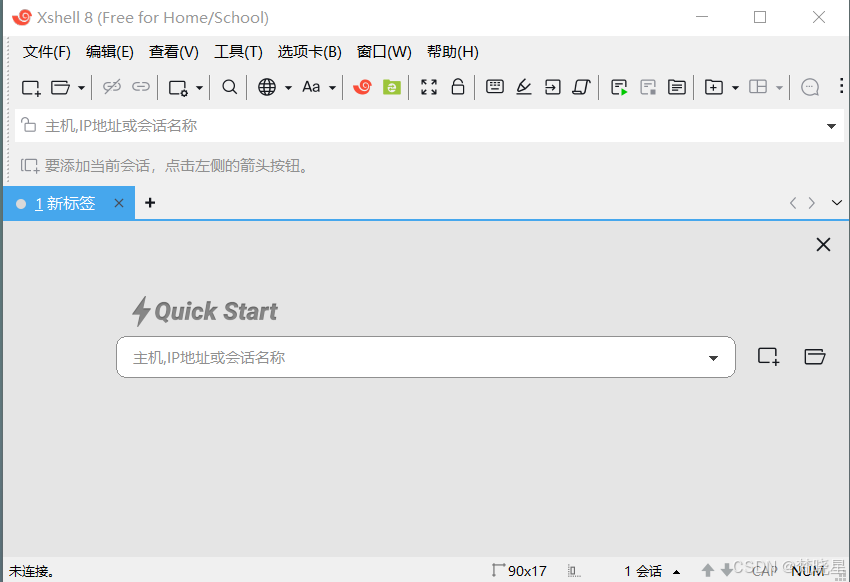Click the unlocked padlock icon in address bar

coord(28,125)
